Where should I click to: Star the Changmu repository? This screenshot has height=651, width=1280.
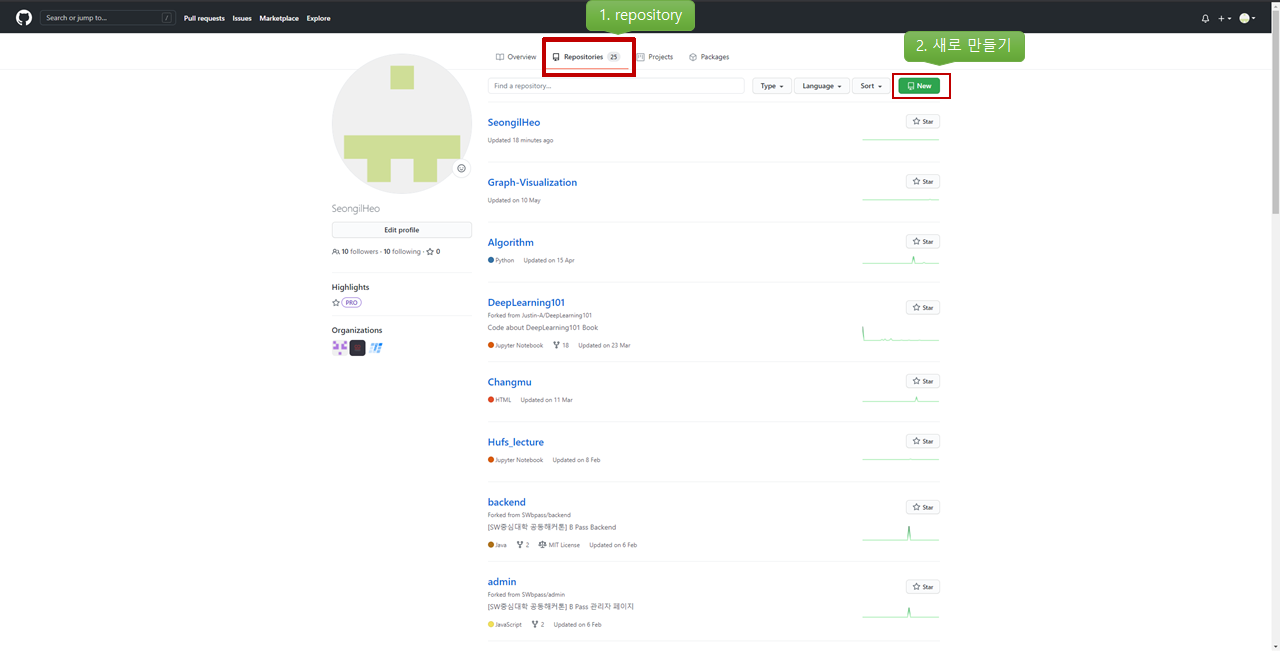923,381
